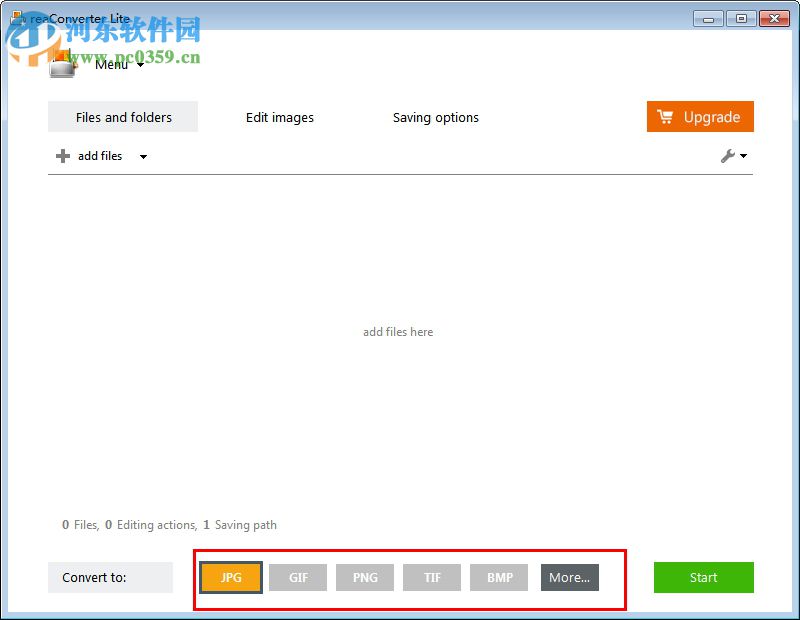Viewport: 800px width, 620px height.
Task: Close the reaConverter Lite window
Action: [774, 19]
